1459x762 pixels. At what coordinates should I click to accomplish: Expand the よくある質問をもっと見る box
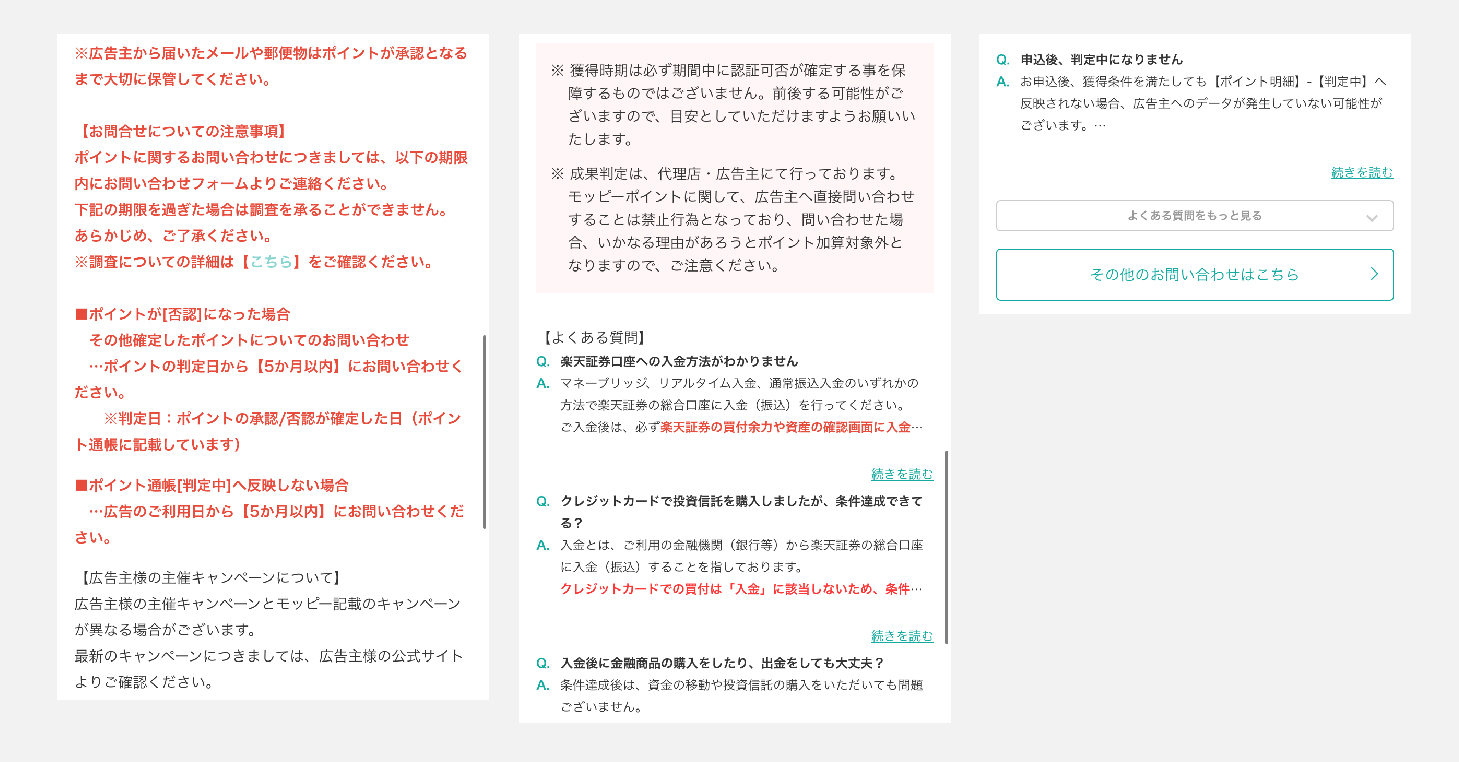pos(1194,216)
